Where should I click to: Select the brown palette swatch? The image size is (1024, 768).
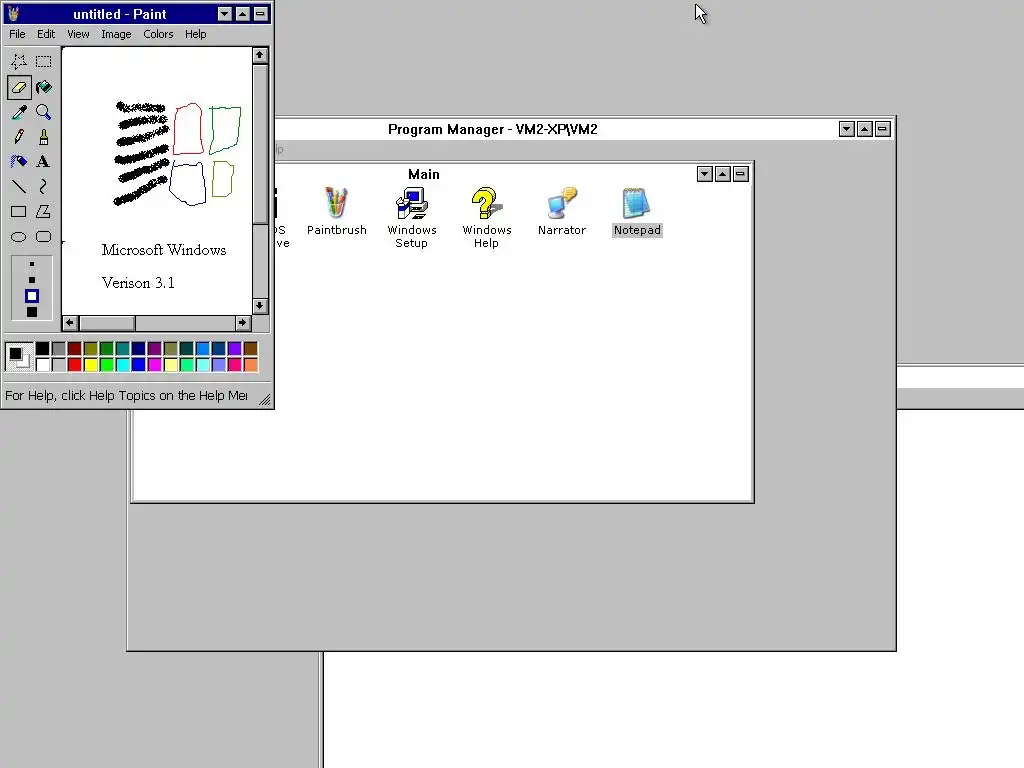point(251,348)
